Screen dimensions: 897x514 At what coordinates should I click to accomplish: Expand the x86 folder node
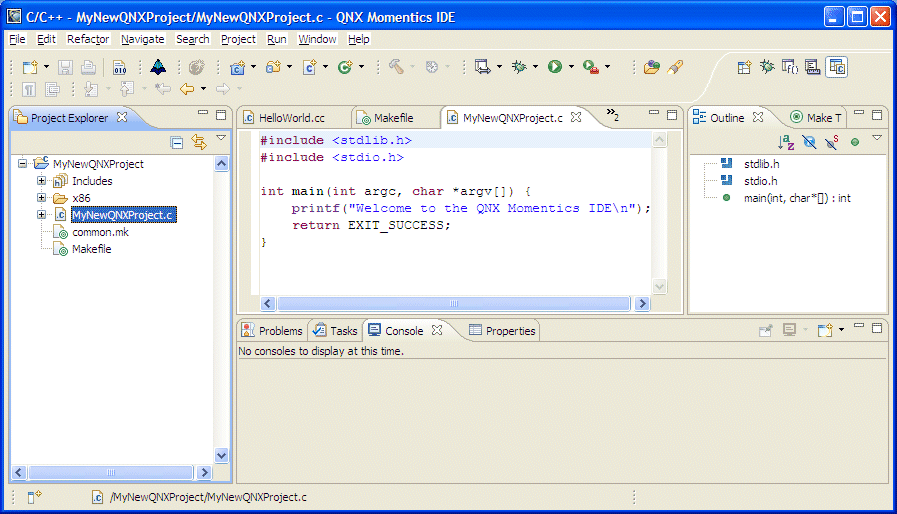[42, 198]
